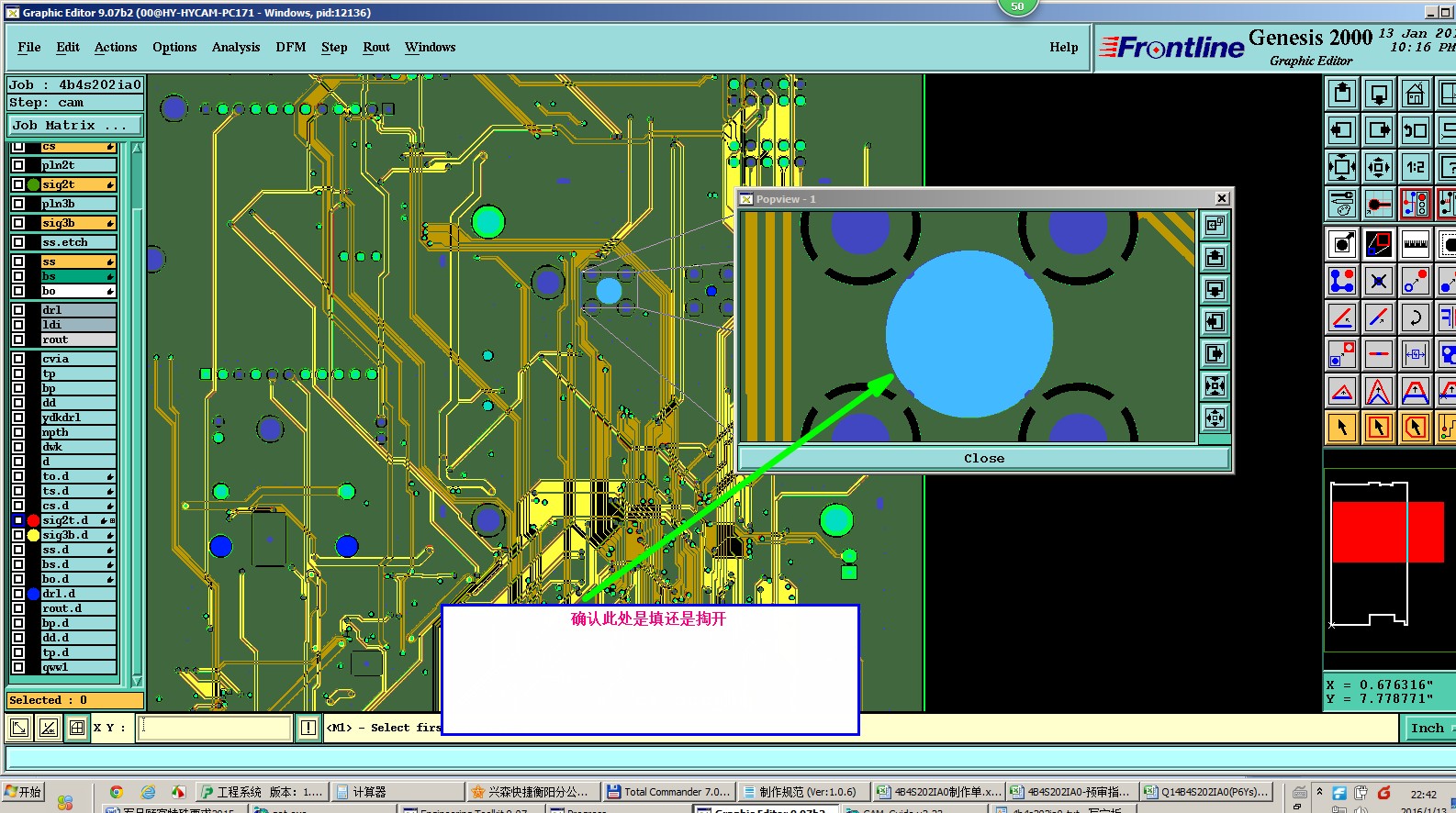Toggle display checkbox for layer drl

(17, 310)
